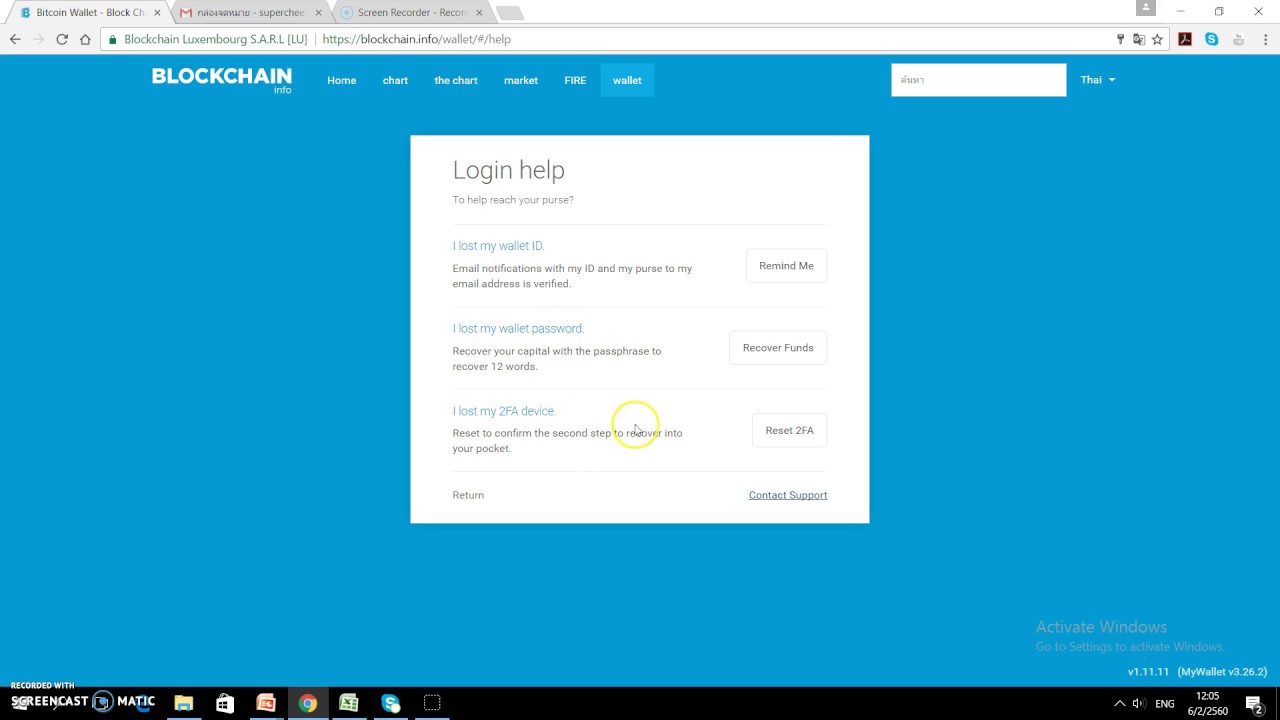Image resolution: width=1280 pixels, height=720 pixels.
Task: Open Skype from the taskbar
Action: tap(390, 703)
